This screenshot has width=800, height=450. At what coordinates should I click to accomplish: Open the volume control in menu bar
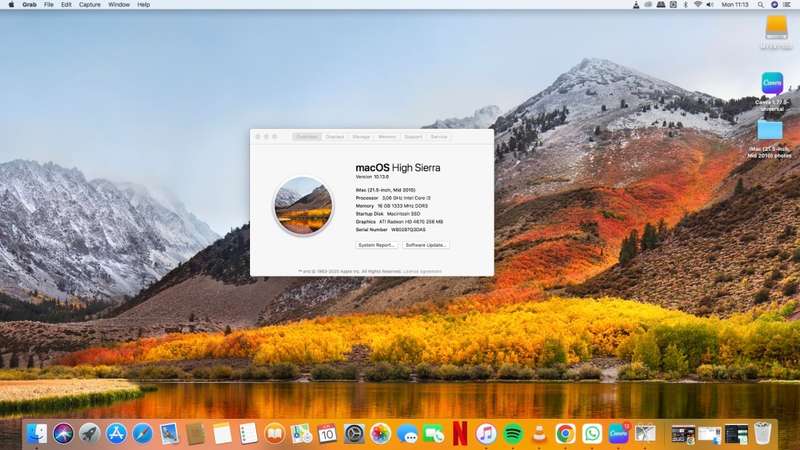click(710, 5)
